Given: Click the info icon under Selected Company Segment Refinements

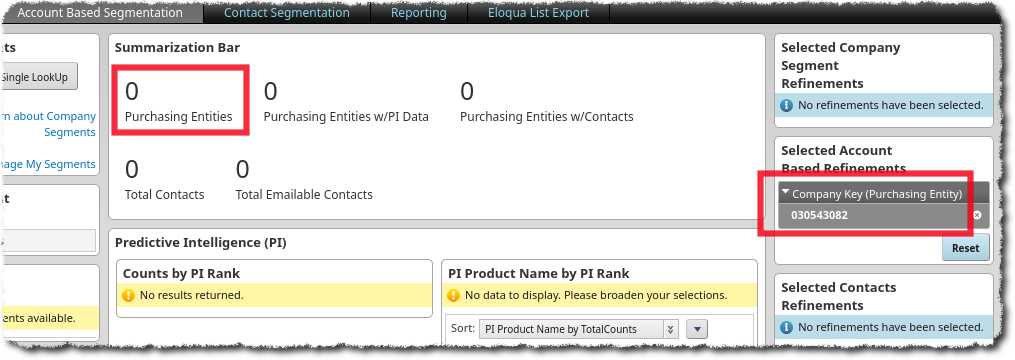Looking at the screenshot, I should [786, 105].
